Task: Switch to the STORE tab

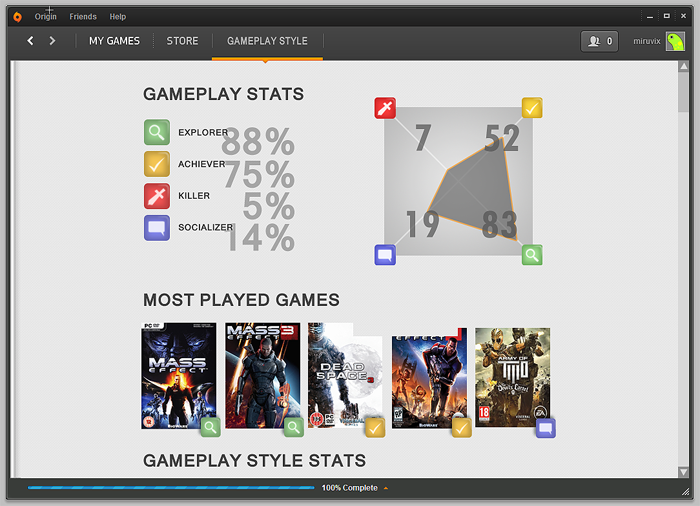Action: pos(182,41)
